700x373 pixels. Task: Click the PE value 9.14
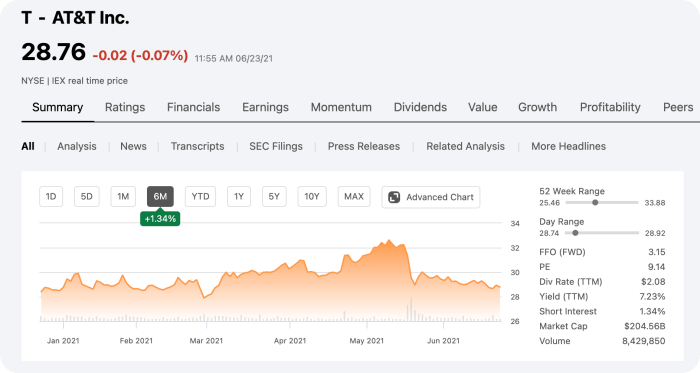coord(657,267)
